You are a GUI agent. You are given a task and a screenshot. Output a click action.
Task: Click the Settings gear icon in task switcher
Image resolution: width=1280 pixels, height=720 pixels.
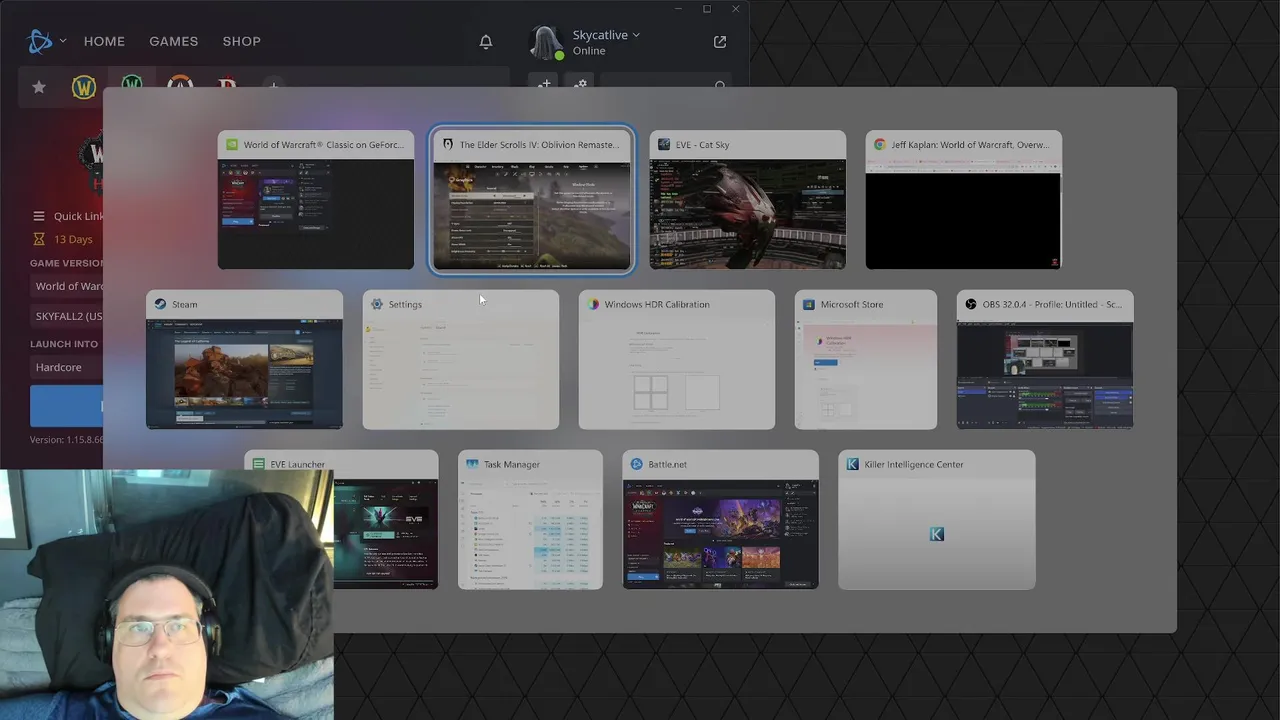point(376,304)
